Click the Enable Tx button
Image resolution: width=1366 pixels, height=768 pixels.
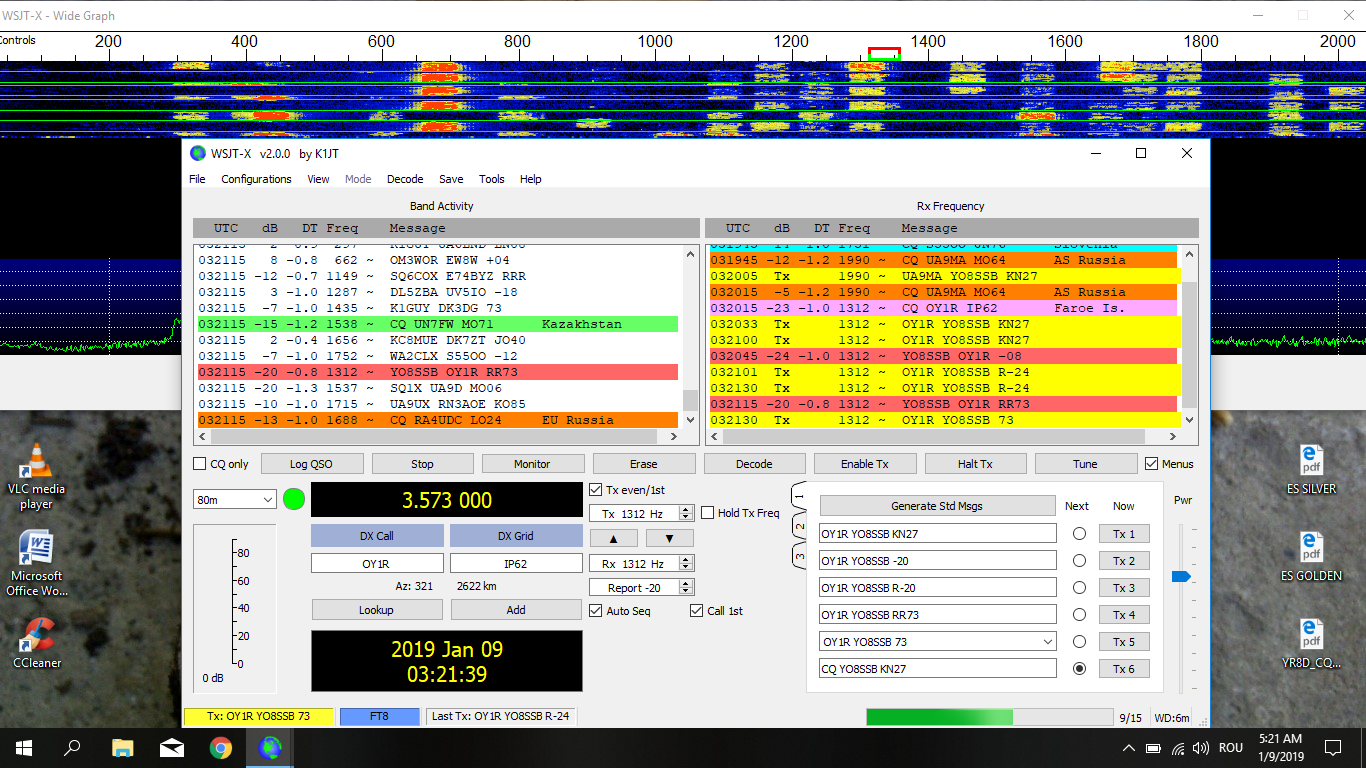[864, 464]
